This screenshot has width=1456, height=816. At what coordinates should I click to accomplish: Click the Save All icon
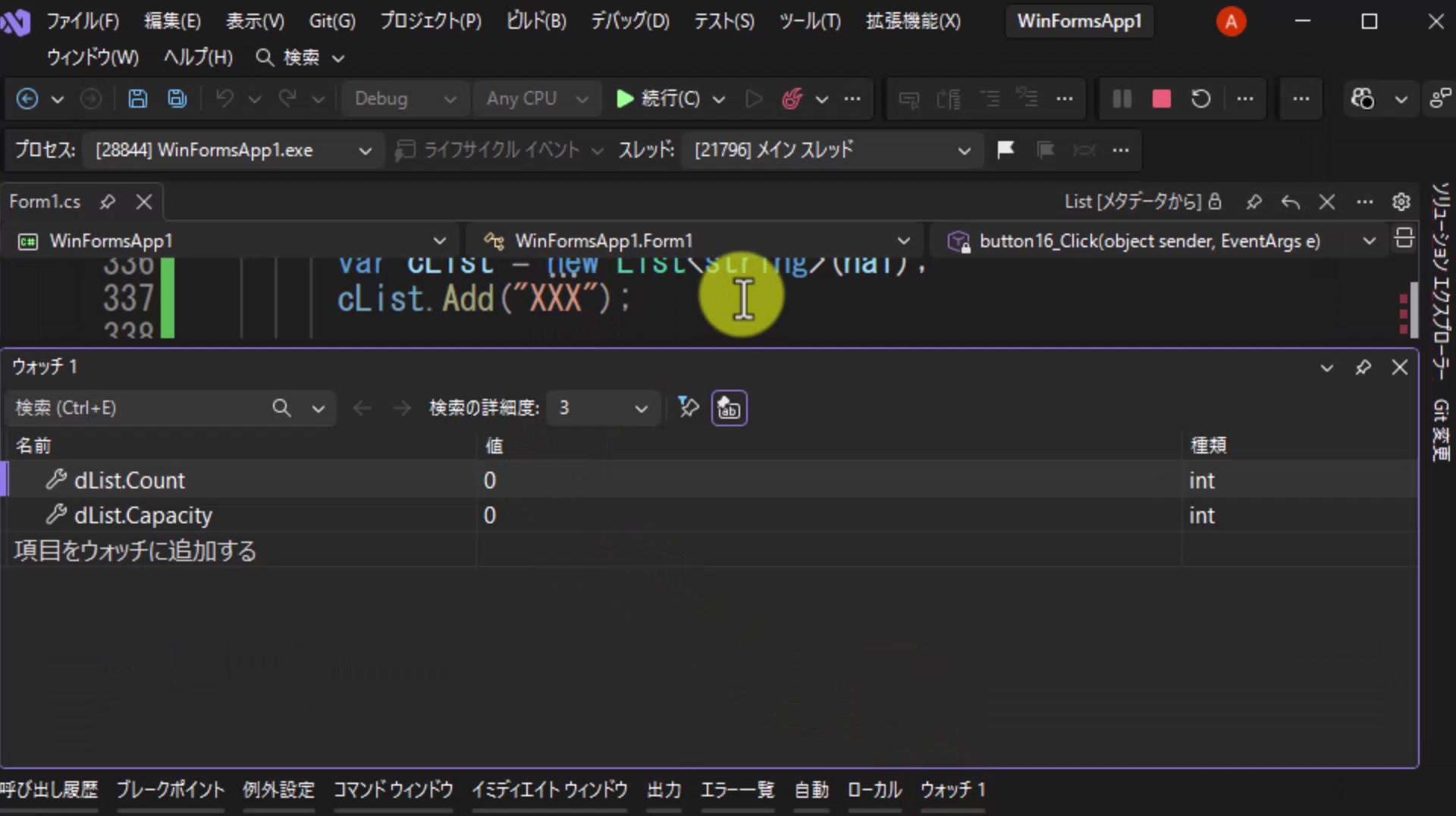click(177, 99)
